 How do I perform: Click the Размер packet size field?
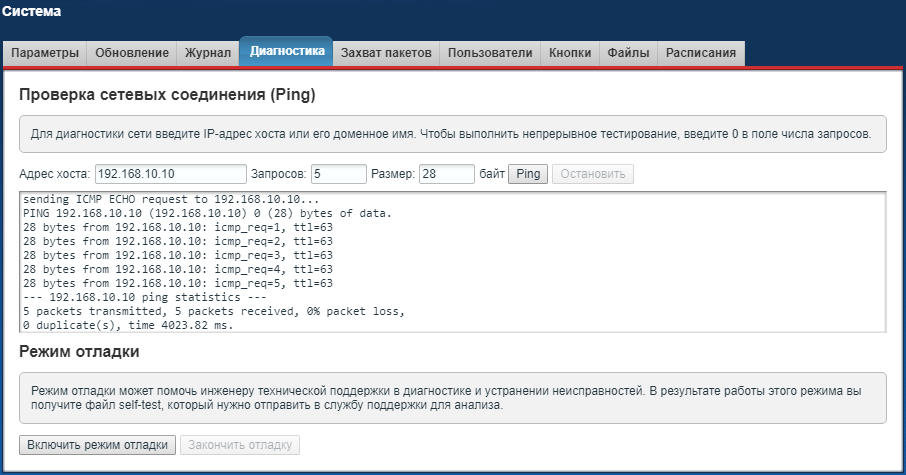pos(446,174)
